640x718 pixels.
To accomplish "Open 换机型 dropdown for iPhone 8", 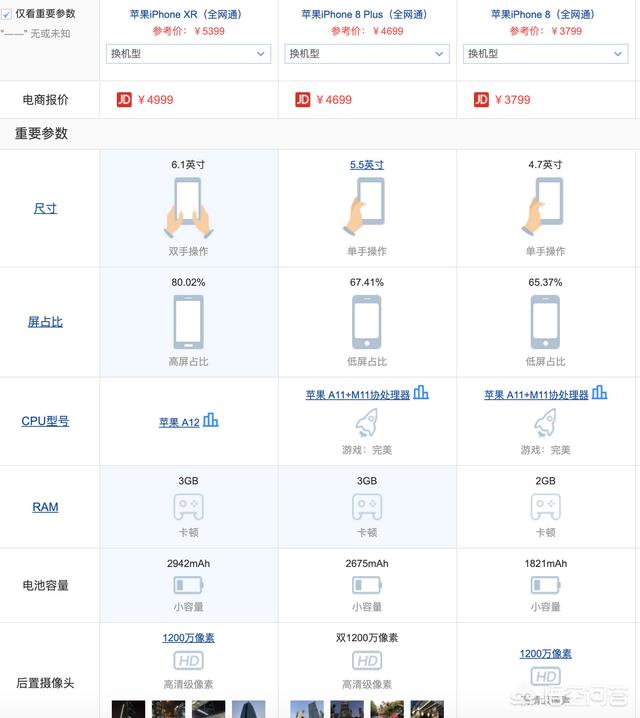I will (545, 54).
